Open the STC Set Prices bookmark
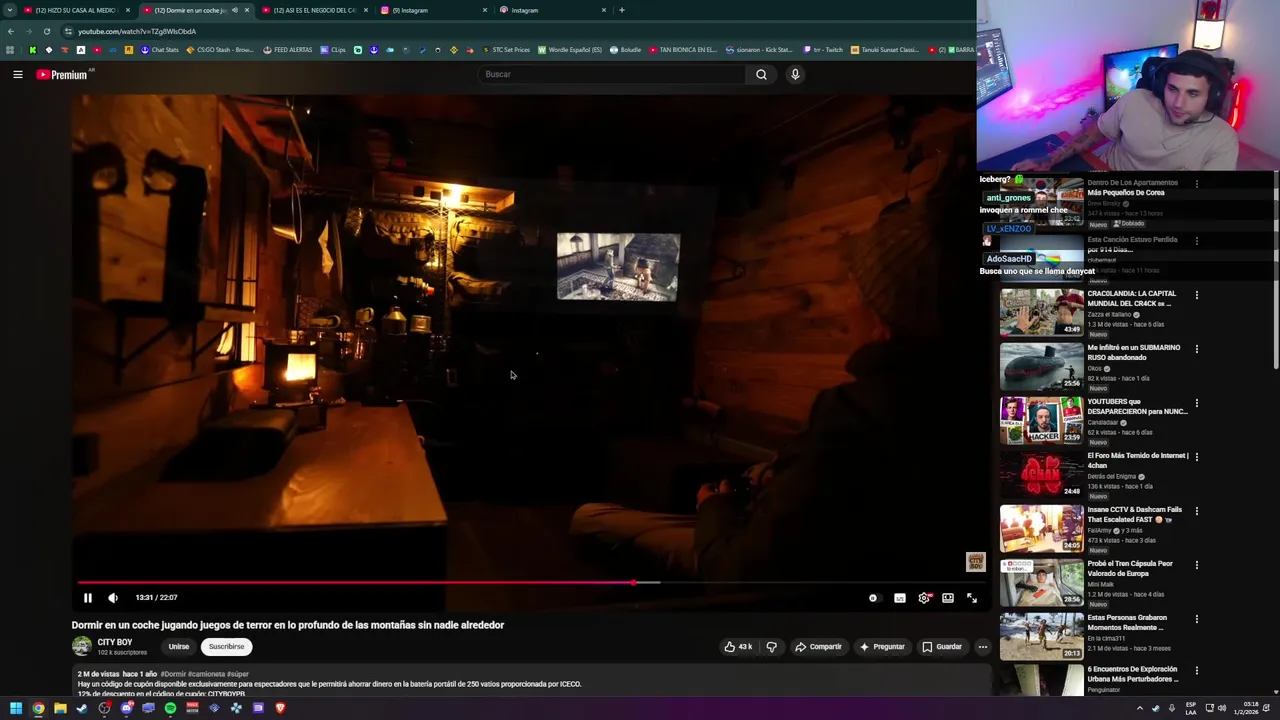This screenshot has width=1280, height=720. click(506, 50)
